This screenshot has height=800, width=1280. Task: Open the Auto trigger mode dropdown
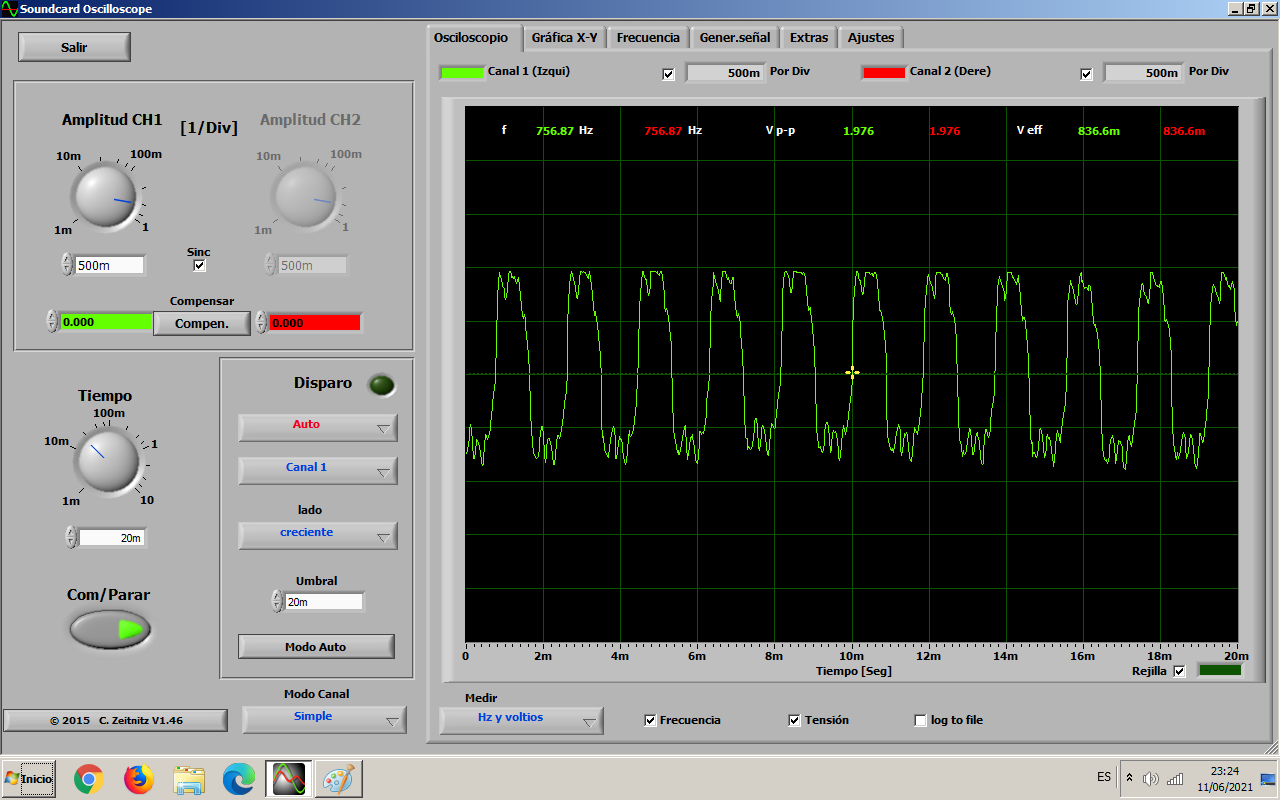coord(318,427)
